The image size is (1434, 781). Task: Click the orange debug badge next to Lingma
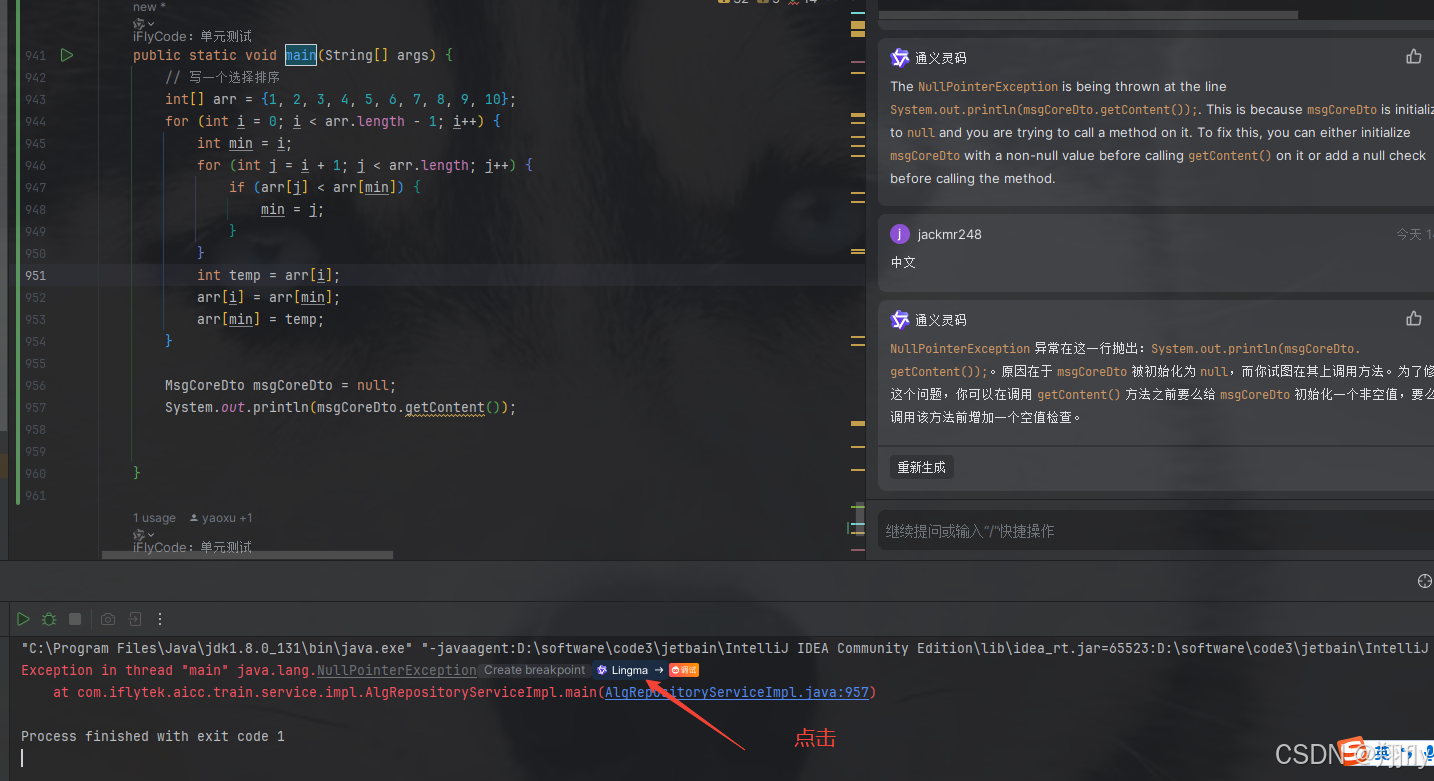(684, 670)
